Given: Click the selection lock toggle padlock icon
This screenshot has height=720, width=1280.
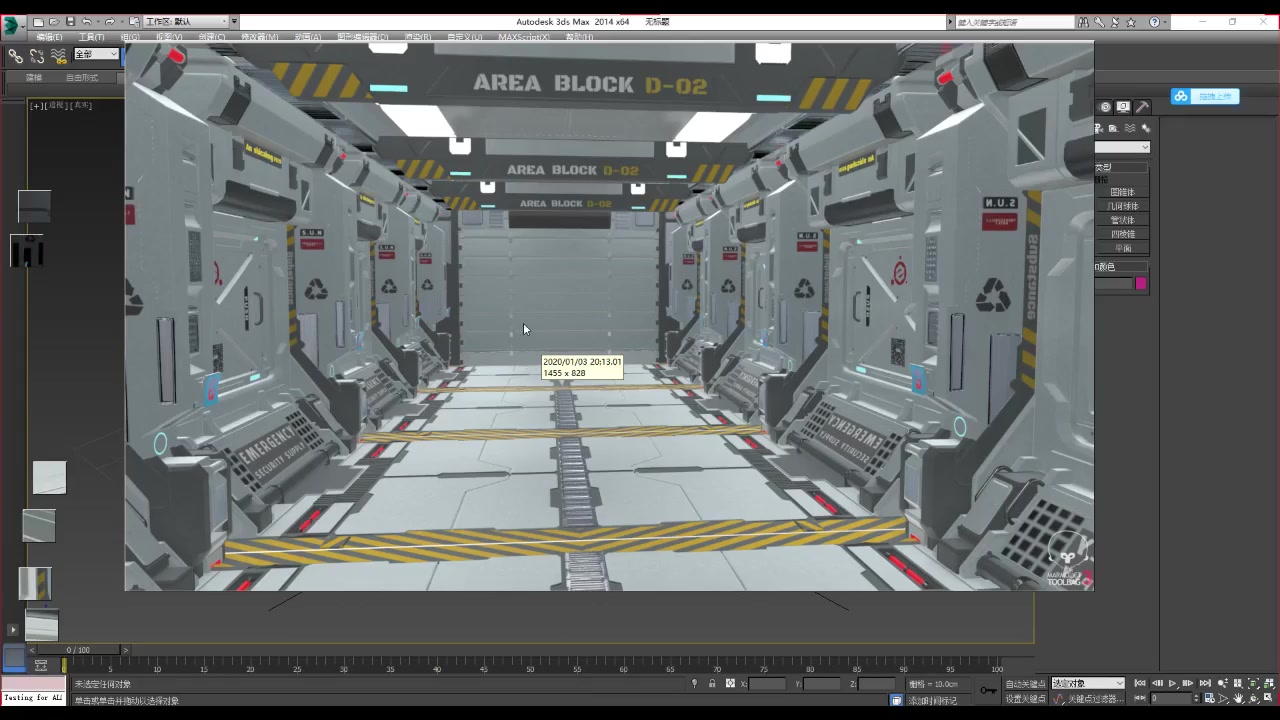Looking at the screenshot, I should (712, 683).
